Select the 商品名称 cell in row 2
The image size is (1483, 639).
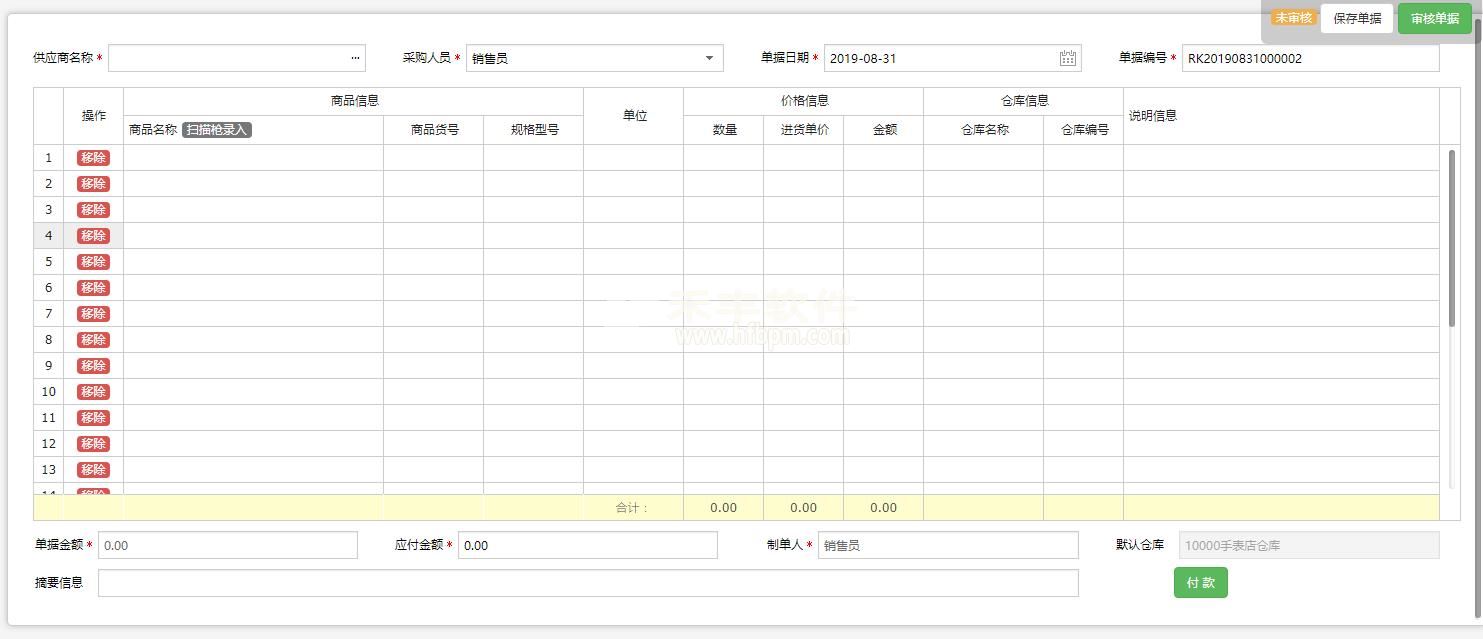click(x=253, y=184)
